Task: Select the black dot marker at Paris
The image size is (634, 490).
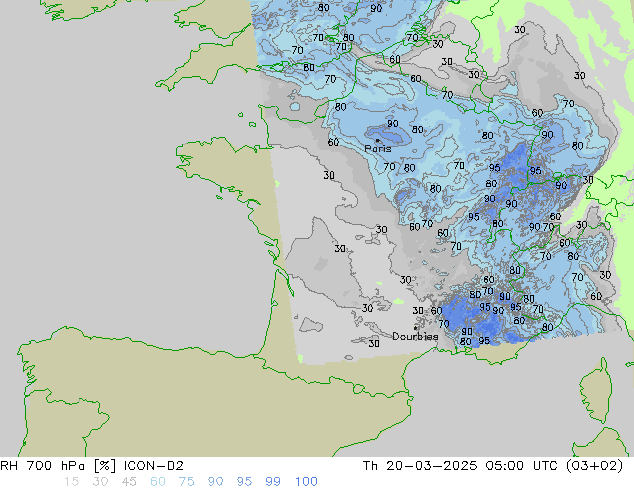Action: tap(377, 141)
